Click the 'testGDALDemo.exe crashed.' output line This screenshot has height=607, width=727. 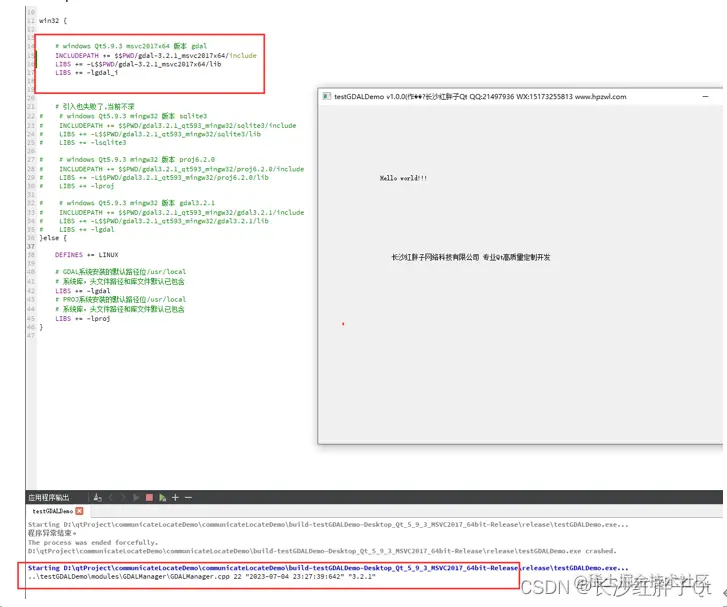coord(322,551)
